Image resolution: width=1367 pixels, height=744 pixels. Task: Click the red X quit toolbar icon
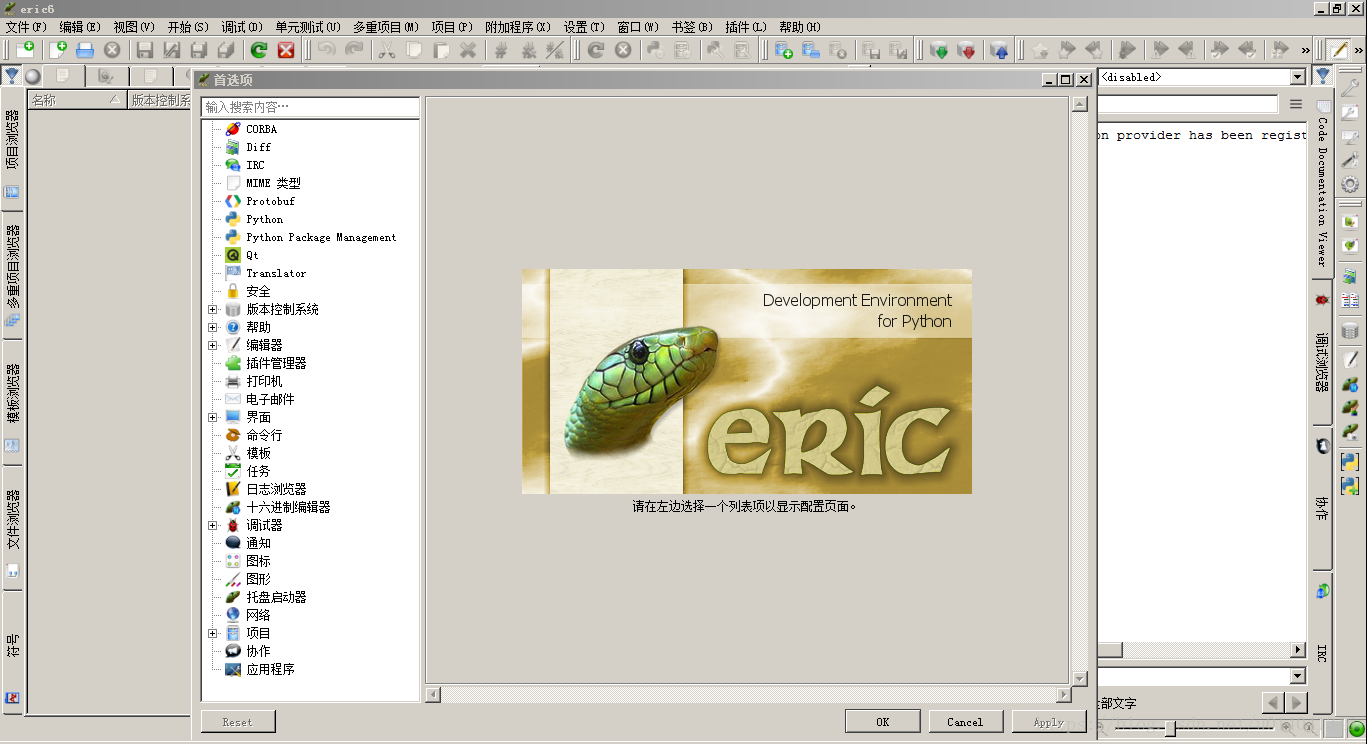286,49
